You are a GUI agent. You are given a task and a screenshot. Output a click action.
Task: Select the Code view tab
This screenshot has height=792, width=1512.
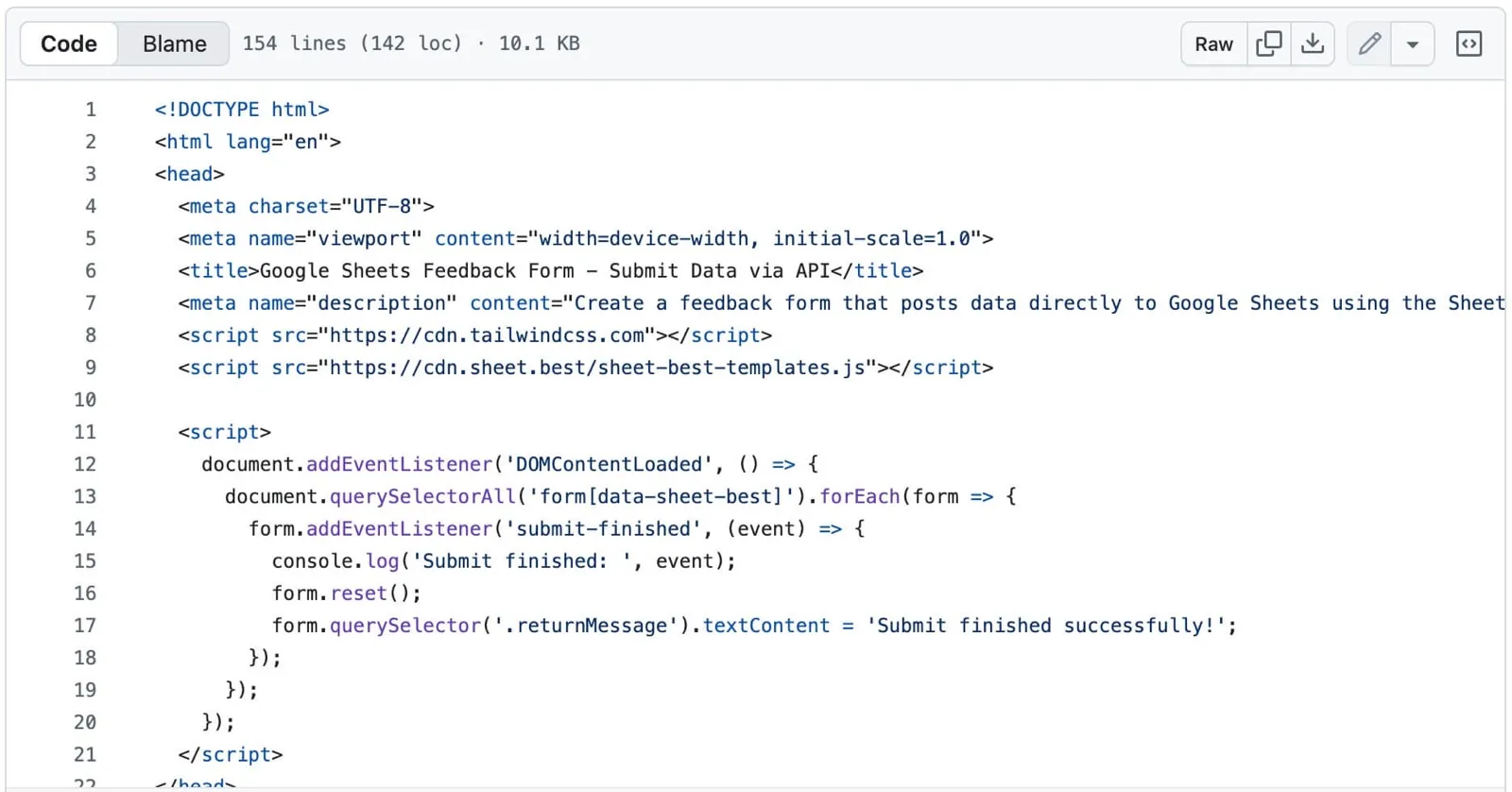69,43
